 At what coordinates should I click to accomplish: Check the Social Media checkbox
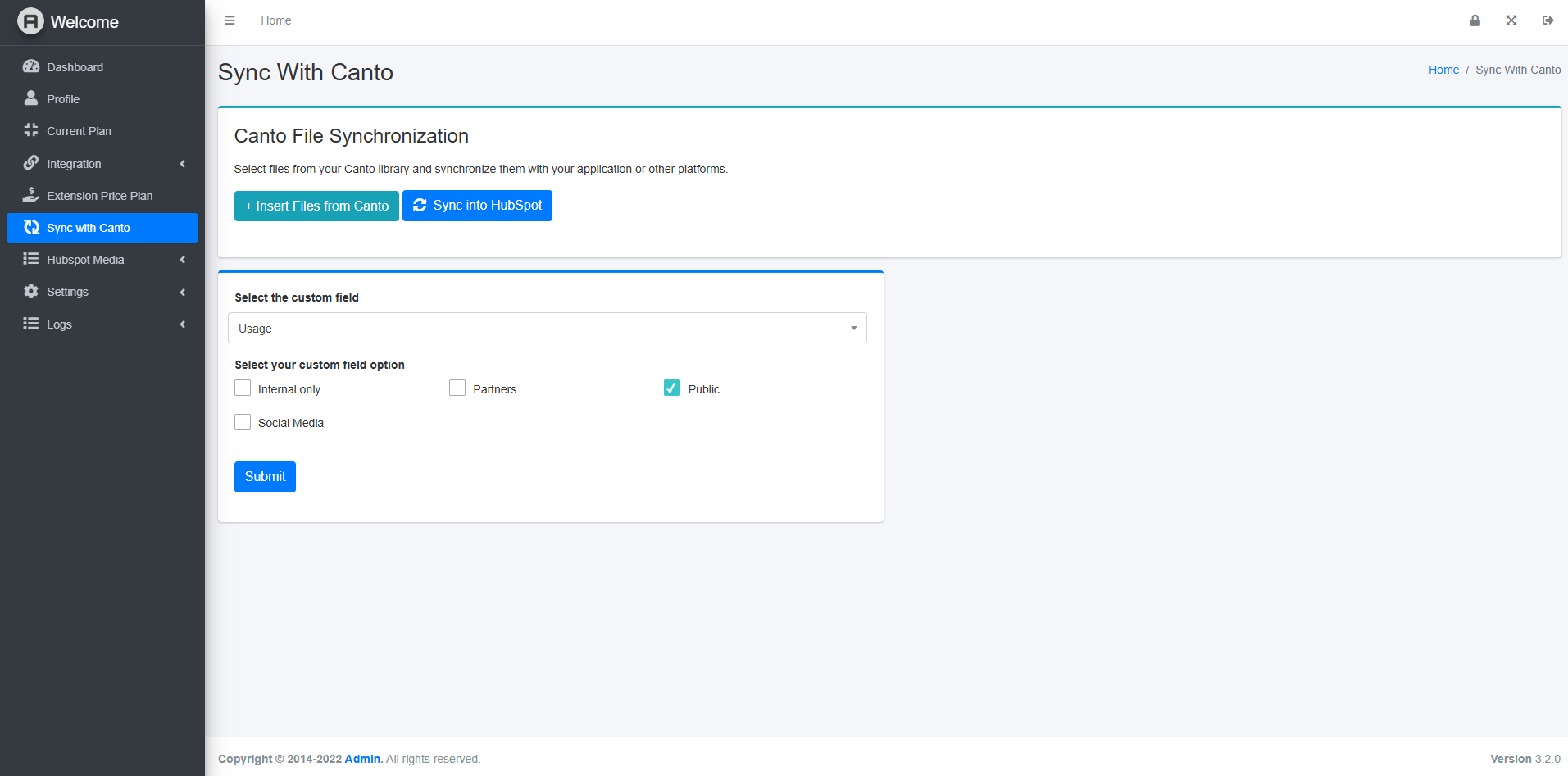pos(243,422)
